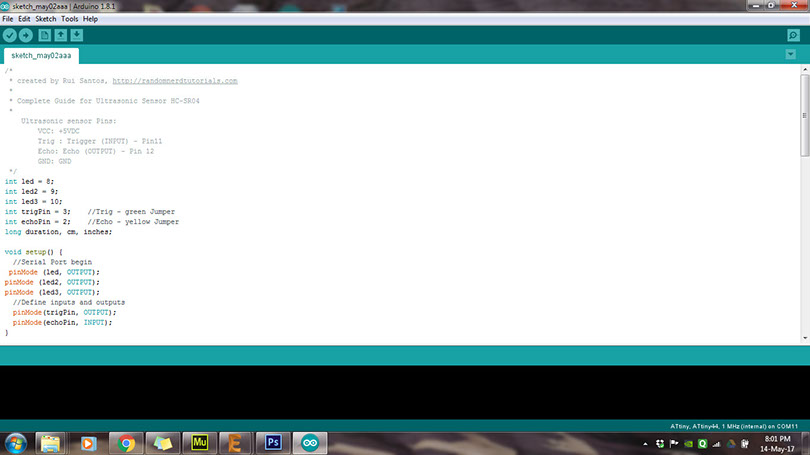Open the Sticky Notes taskbar icon
The width and height of the screenshot is (810, 455).
coord(163,444)
